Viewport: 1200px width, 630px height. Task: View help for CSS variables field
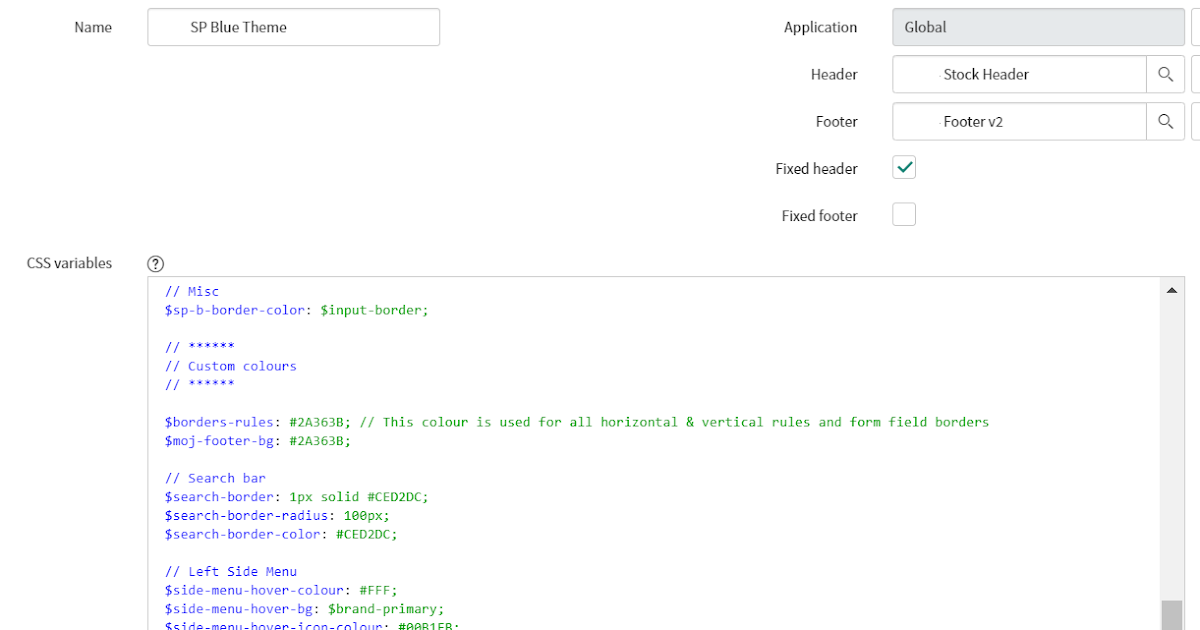click(x=155, y=263)
